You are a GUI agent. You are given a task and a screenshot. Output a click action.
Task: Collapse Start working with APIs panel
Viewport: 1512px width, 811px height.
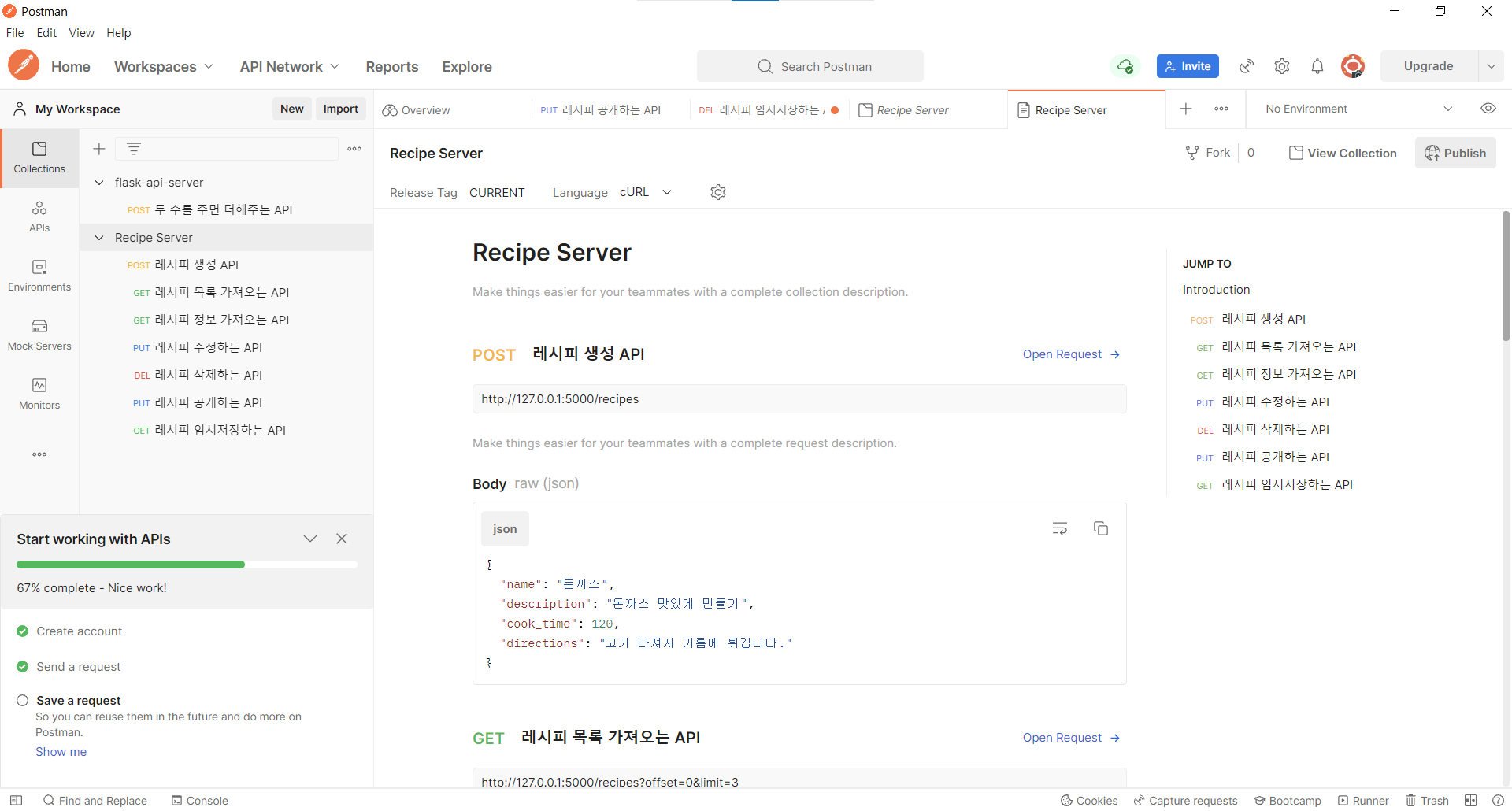[x=310, y=539]
